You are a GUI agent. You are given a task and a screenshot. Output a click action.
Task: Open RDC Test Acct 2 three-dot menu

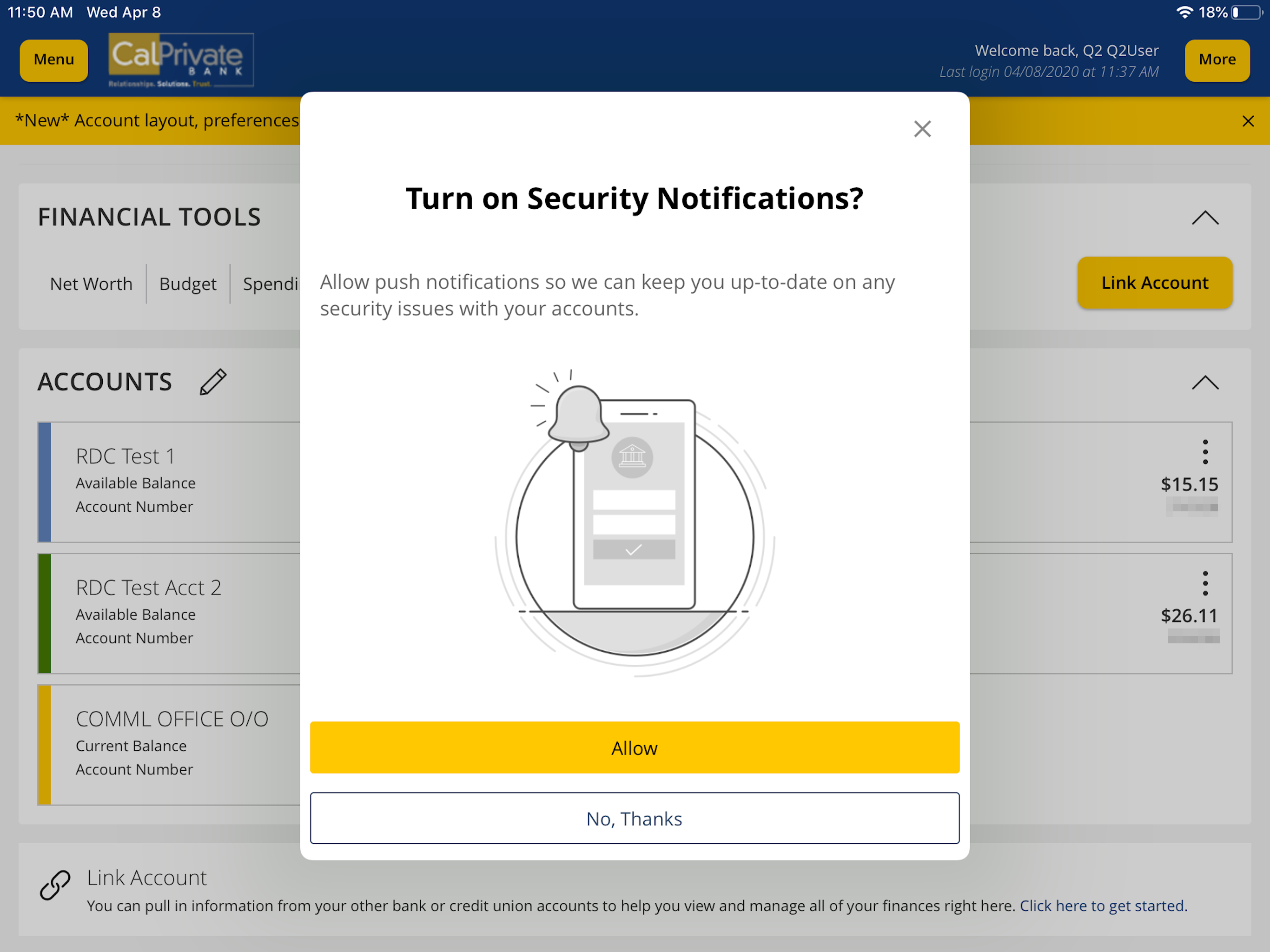tap(1205, 583)
